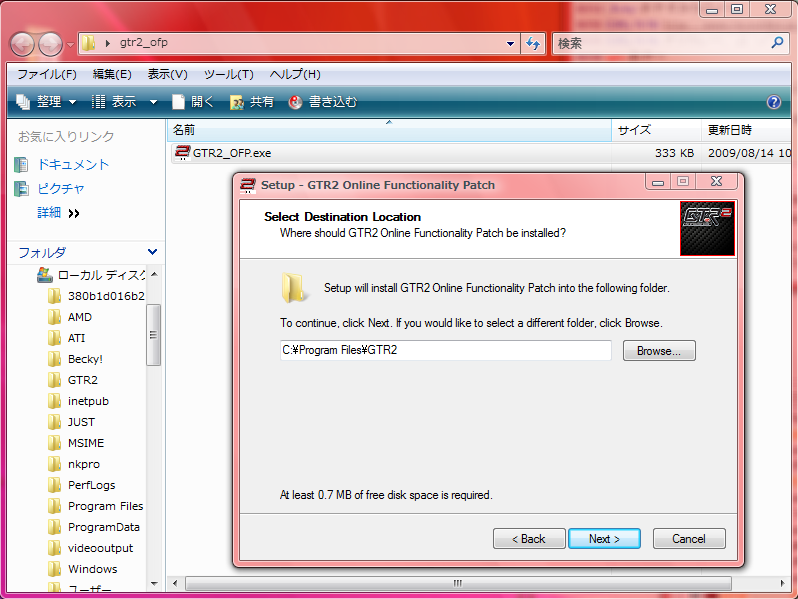Expand the 表示 views dropdown arrow
Image resolution: width=798 pixels, height=599 pixels.
click(153, 102)
